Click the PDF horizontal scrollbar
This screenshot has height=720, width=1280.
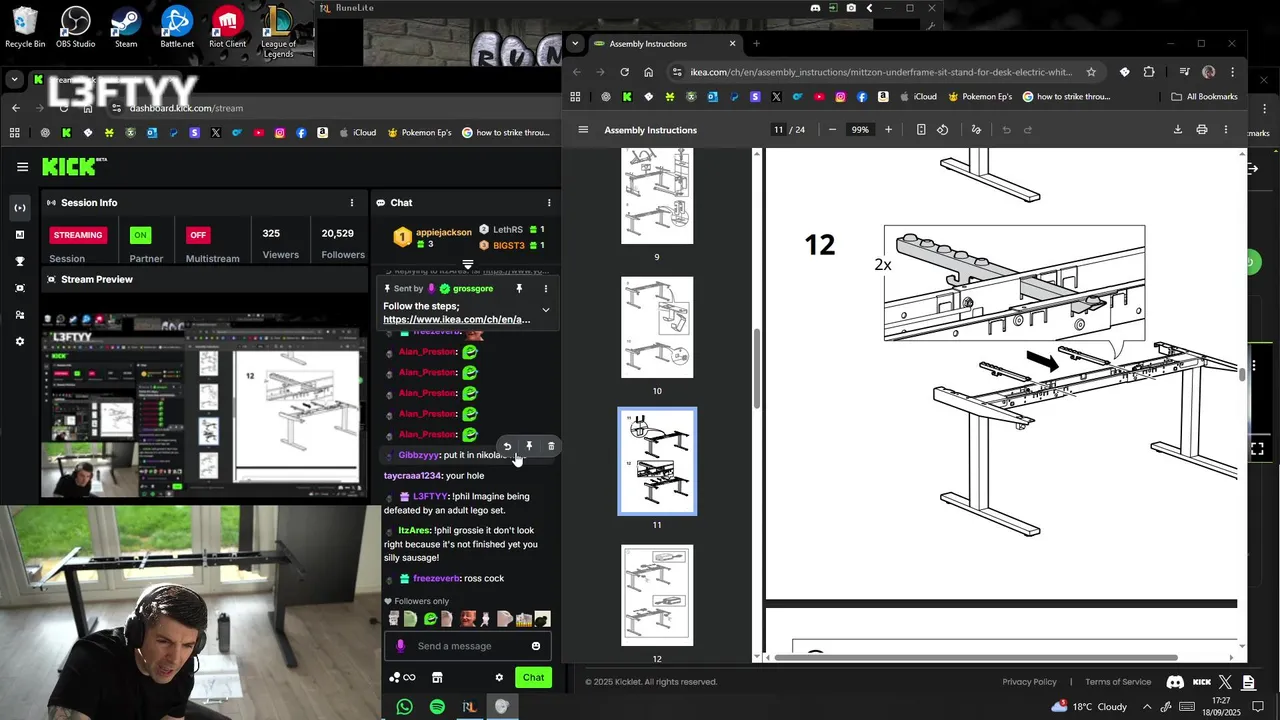(x=975, y=657)
